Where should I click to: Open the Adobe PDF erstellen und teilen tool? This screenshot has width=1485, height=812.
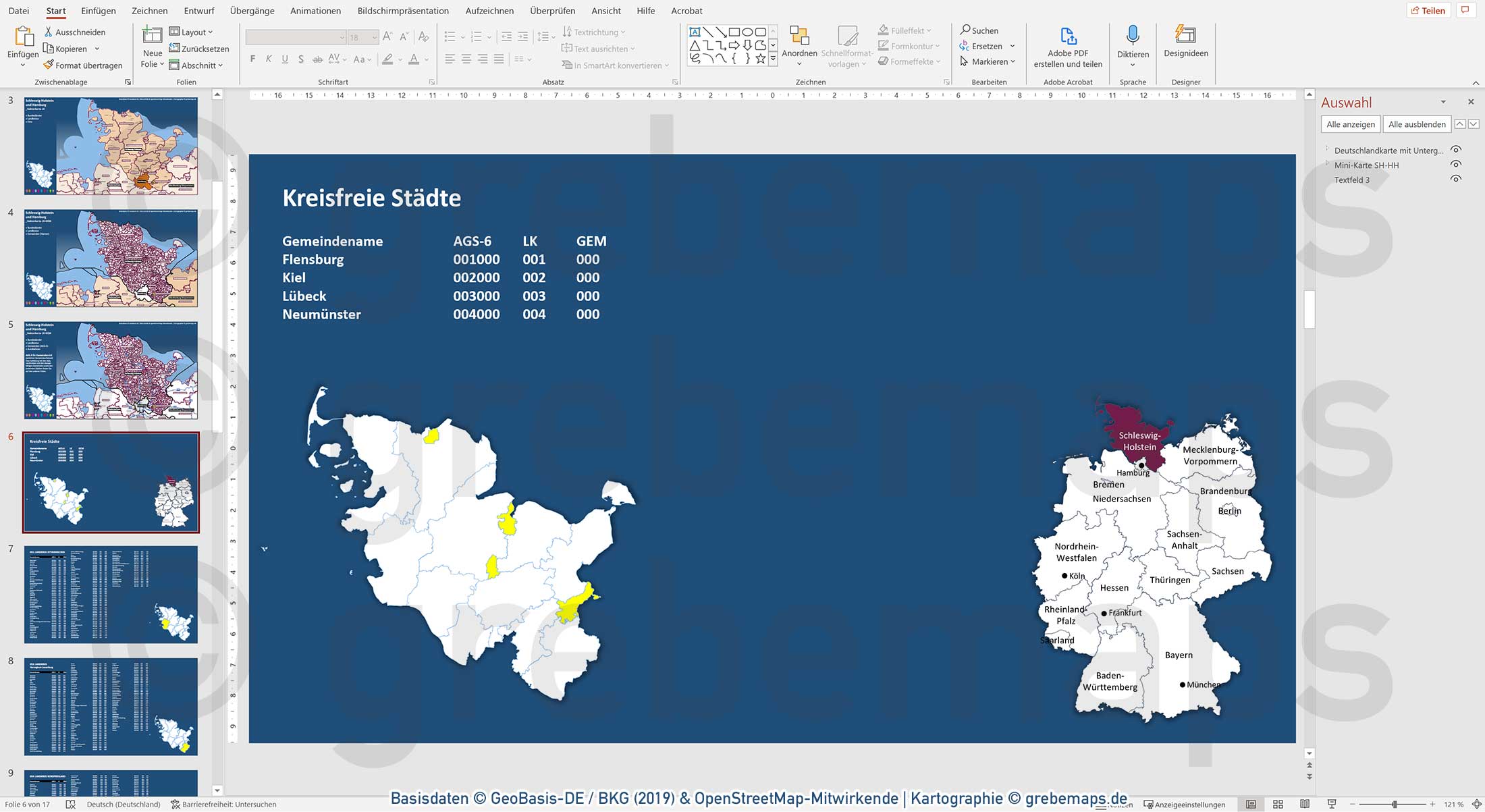point(1067,46)
